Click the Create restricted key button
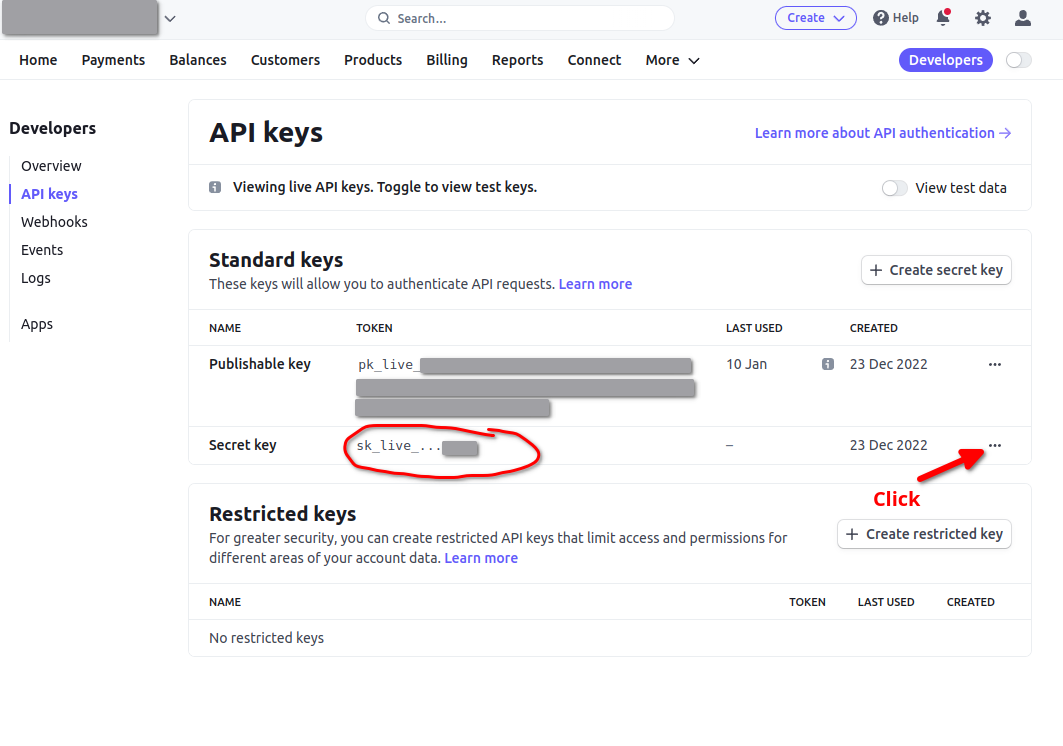Image resolution: width=1063 pixels, height=746 pixels. click(923, 534)
